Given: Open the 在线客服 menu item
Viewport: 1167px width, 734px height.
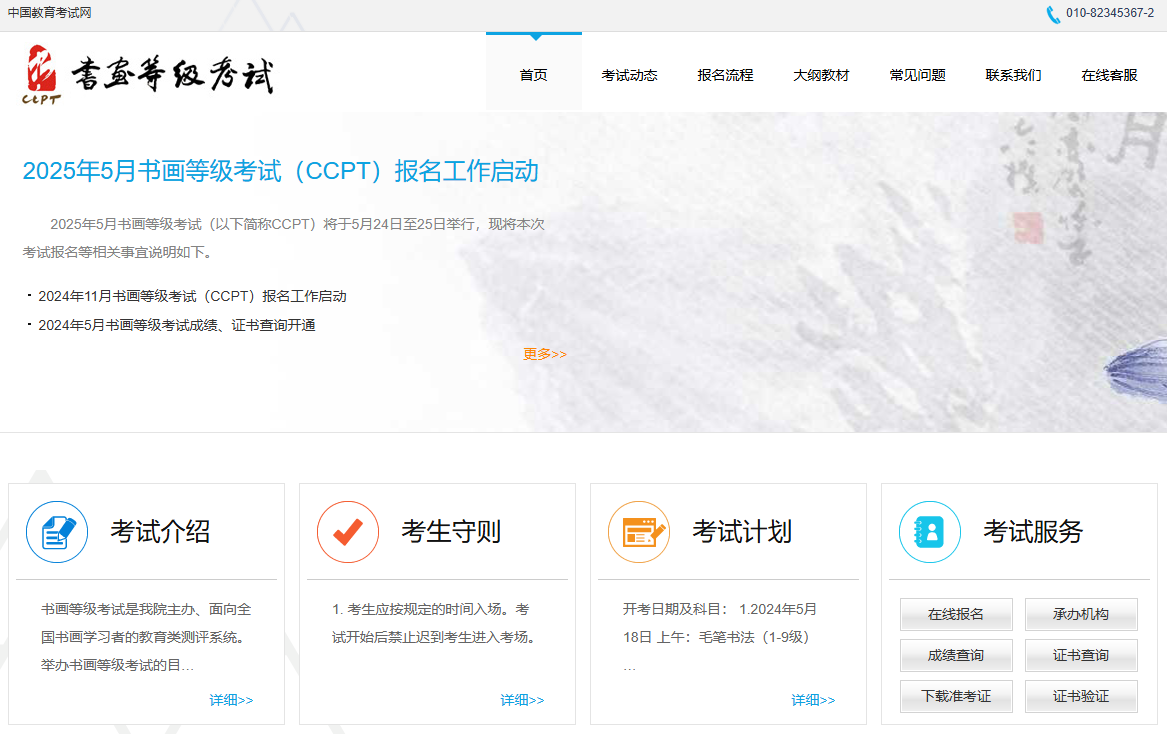Looking at the screenshot, I should pos(1110,75).
